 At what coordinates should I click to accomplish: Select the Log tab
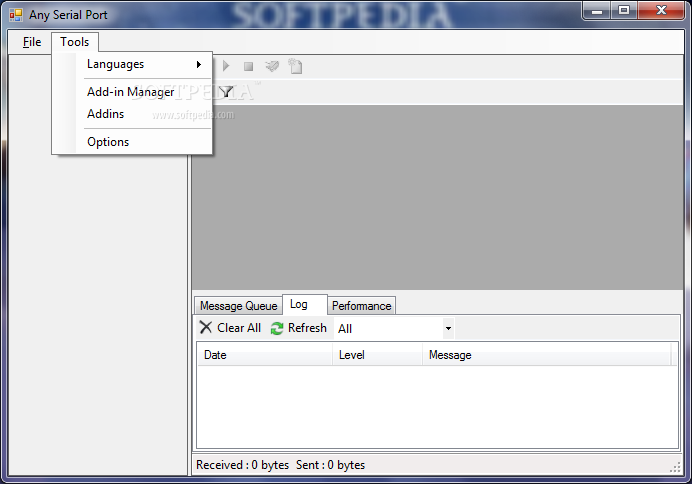[x=305, y=304]
